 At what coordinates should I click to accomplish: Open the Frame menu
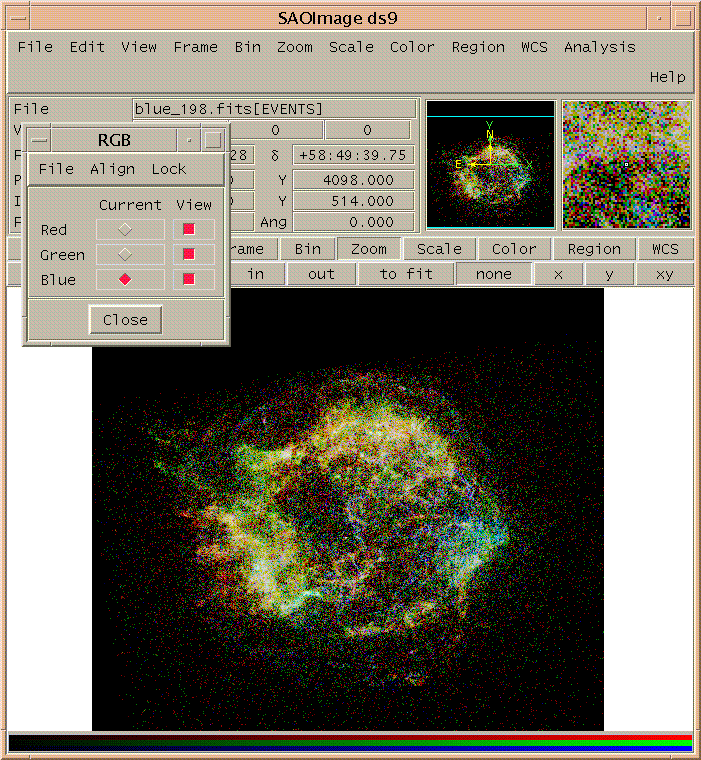[195, 47]
